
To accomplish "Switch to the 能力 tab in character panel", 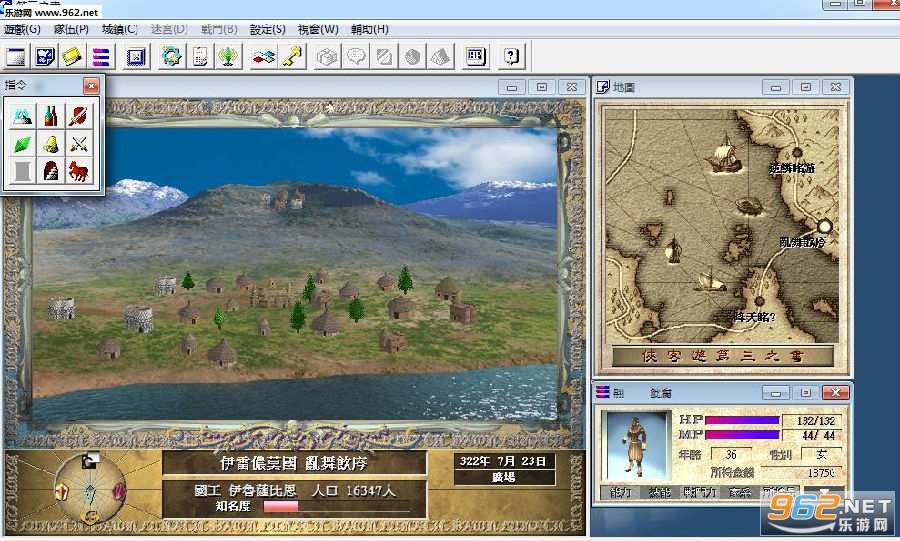I will click(x=620, y=492).
